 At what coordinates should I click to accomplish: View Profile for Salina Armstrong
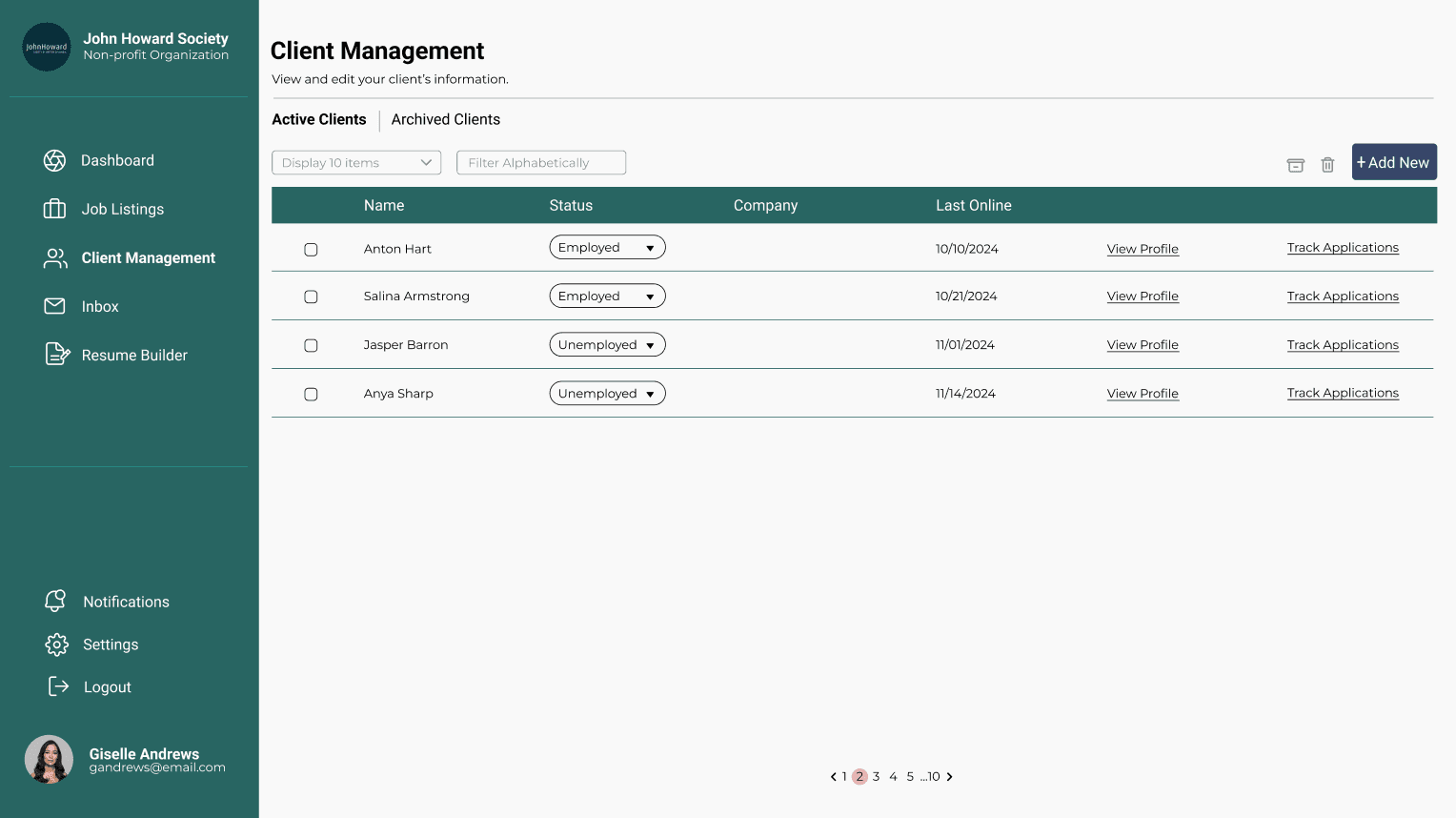pos(1143,297)
